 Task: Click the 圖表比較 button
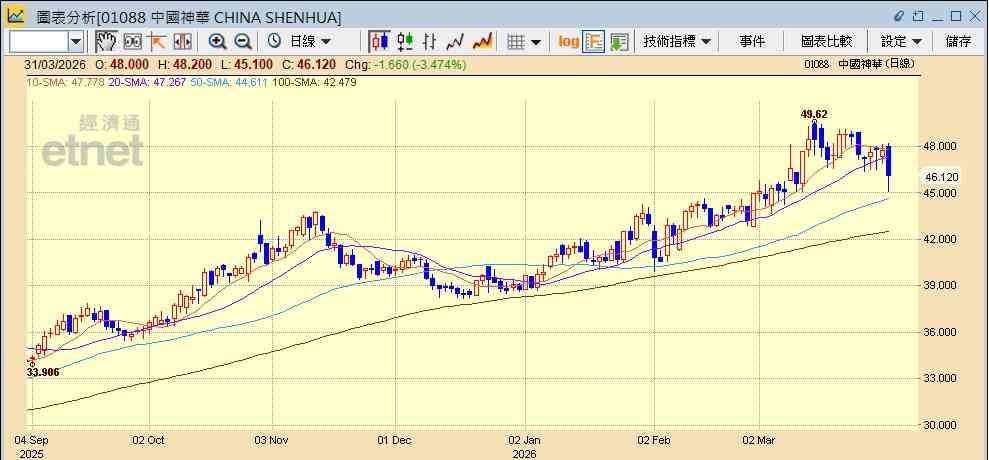coord(826,42)
